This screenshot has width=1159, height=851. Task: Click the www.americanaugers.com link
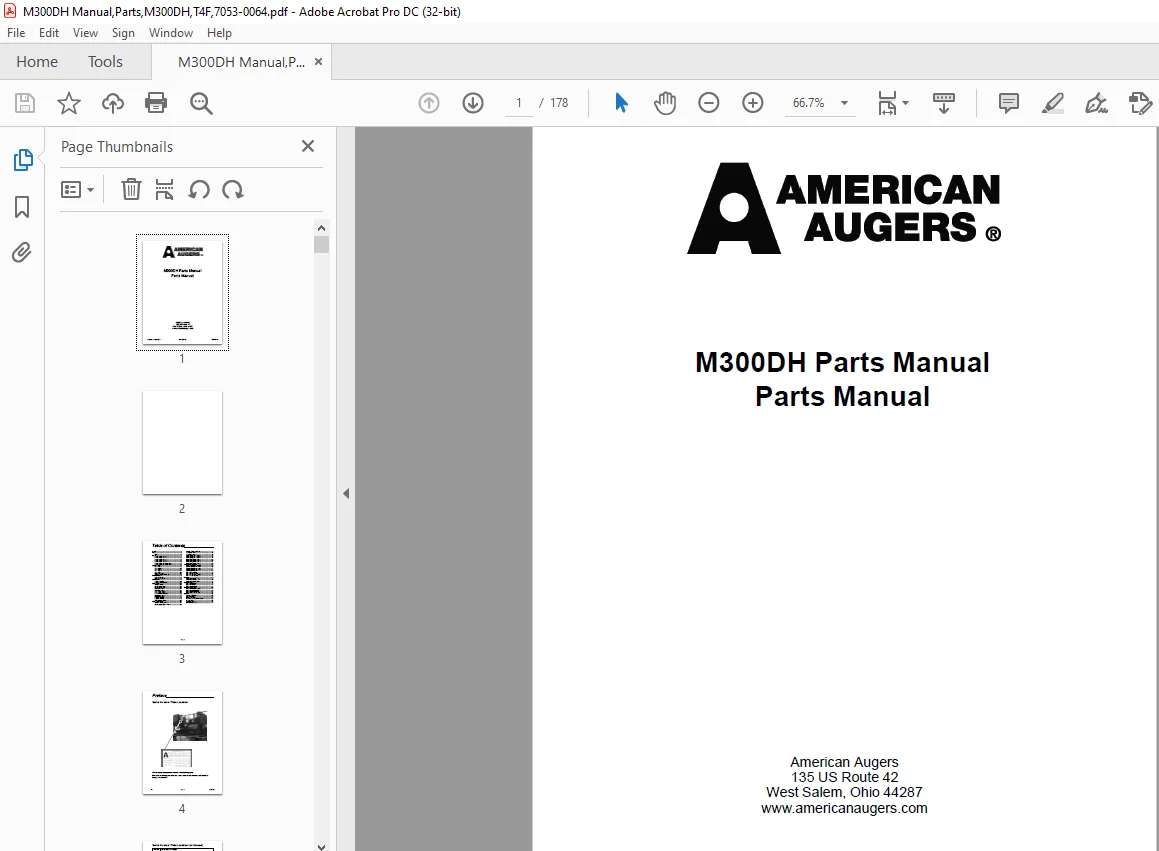(x=844, y=808)
